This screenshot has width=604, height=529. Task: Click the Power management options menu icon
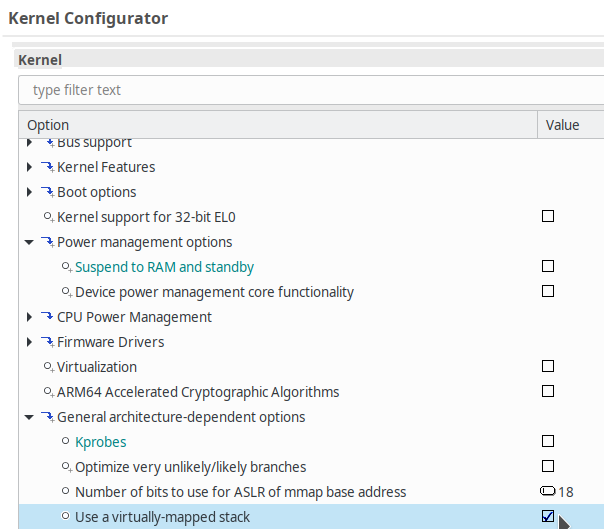pos(47,242)
